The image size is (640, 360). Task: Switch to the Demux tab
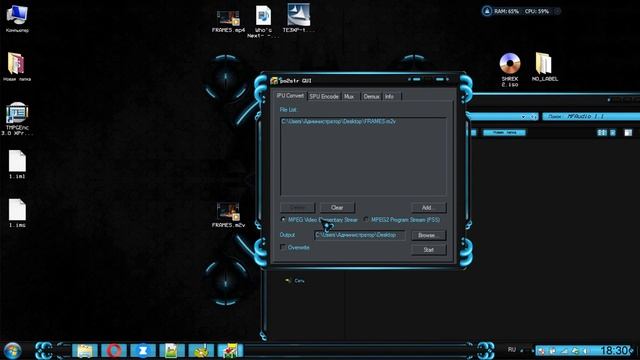(x=371, y=96)
